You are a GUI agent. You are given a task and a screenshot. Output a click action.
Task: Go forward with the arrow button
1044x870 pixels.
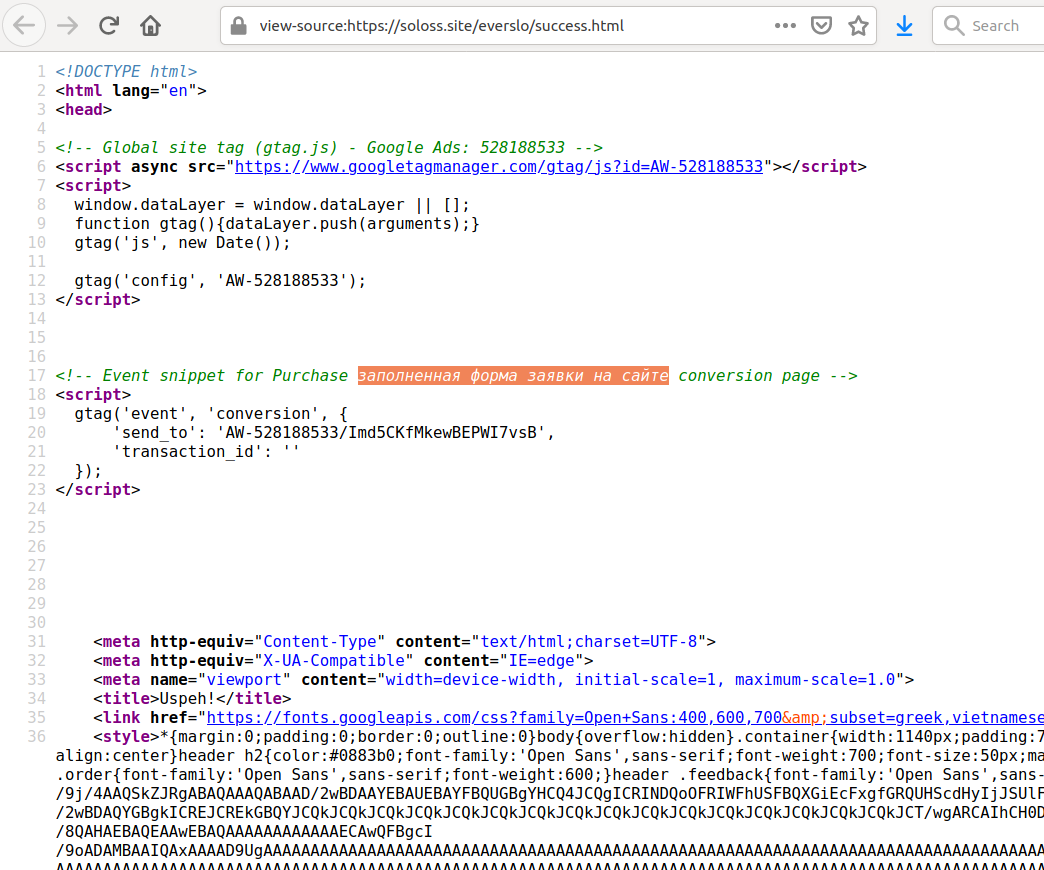pos(67,26)
